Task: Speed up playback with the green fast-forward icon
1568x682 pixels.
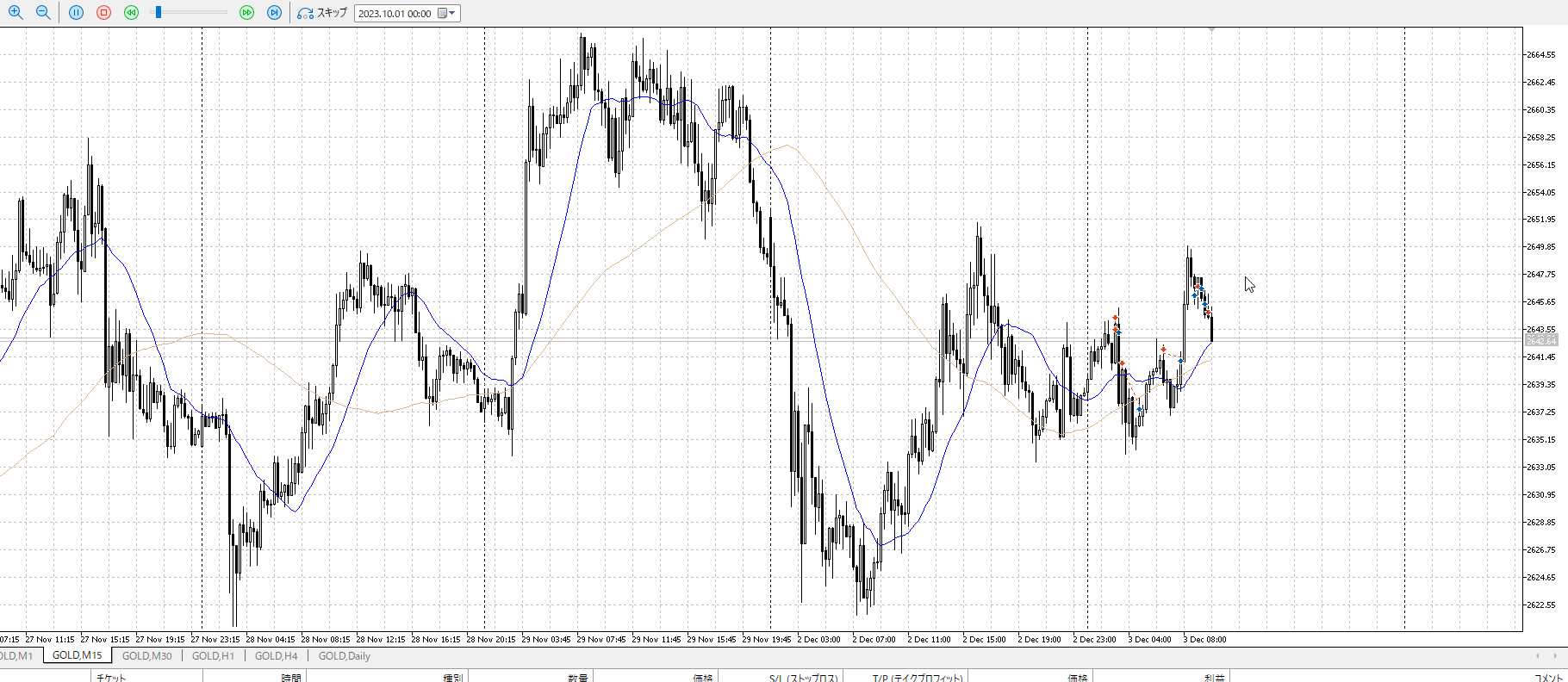Action: tap(247, 13)
